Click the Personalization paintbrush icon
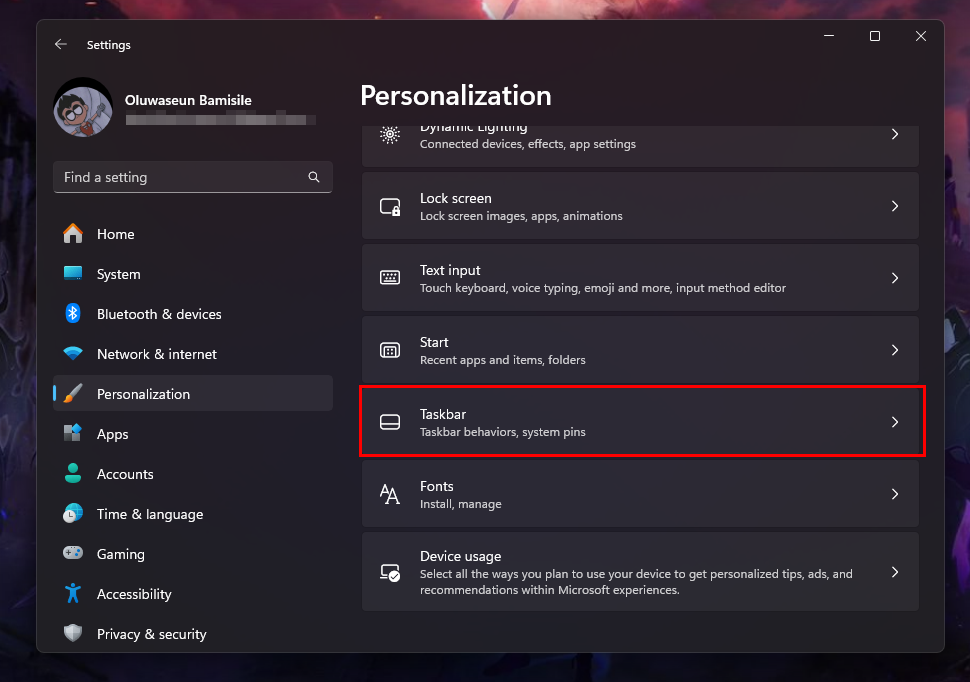 click(x=73, y=394)
